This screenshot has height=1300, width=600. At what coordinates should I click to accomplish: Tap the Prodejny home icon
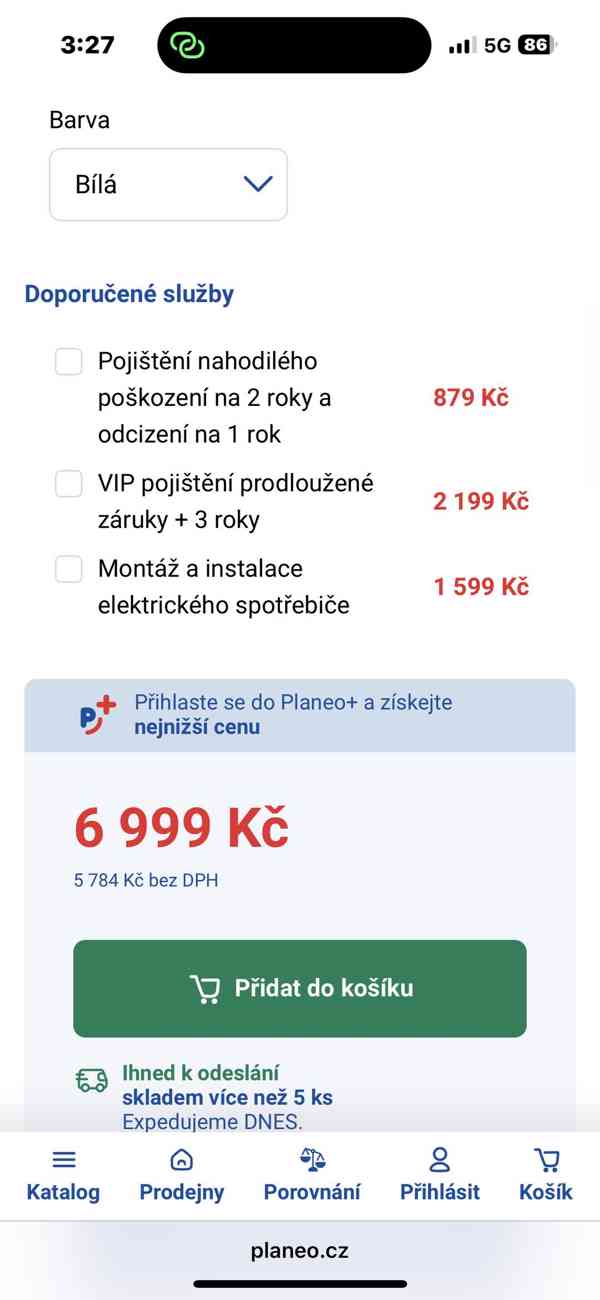coord(181,1159)
